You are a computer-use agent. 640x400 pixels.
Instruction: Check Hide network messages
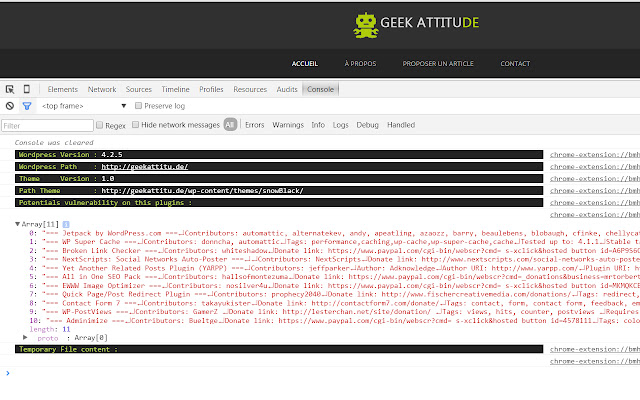[136, 124]
